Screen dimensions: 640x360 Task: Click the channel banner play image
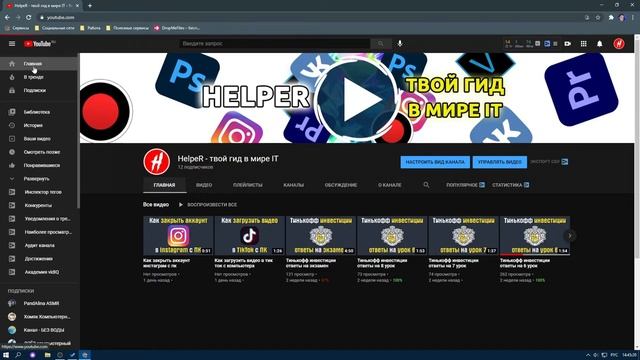[356, 98]
